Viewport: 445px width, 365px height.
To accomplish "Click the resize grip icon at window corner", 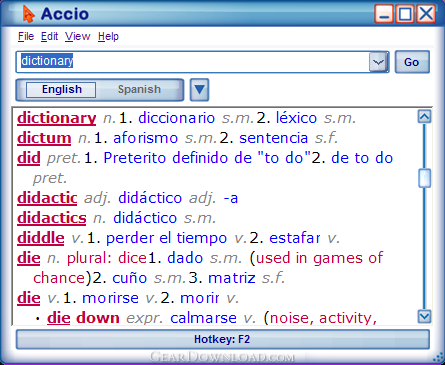I will [x=438, y=358].
